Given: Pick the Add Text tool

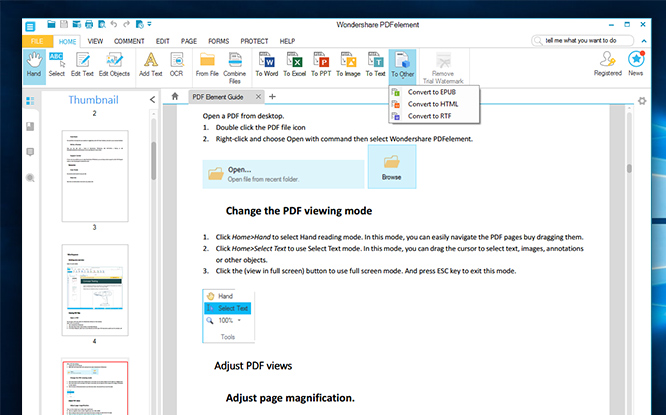Looking at the screenshot, I should pyautogui.click(x=150, y=65).
